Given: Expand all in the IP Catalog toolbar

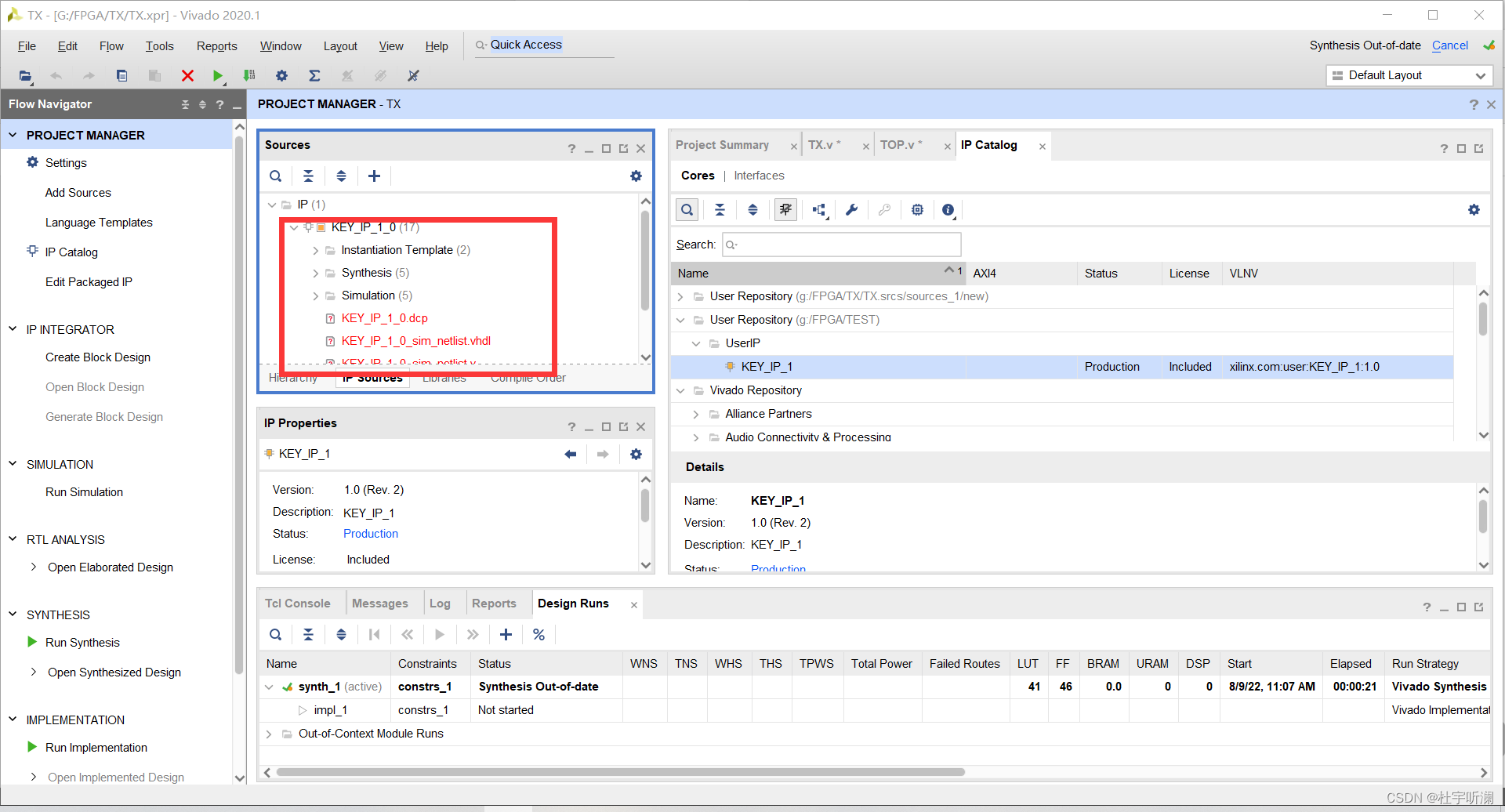Looking at the screenshot, I should (752, 210).
